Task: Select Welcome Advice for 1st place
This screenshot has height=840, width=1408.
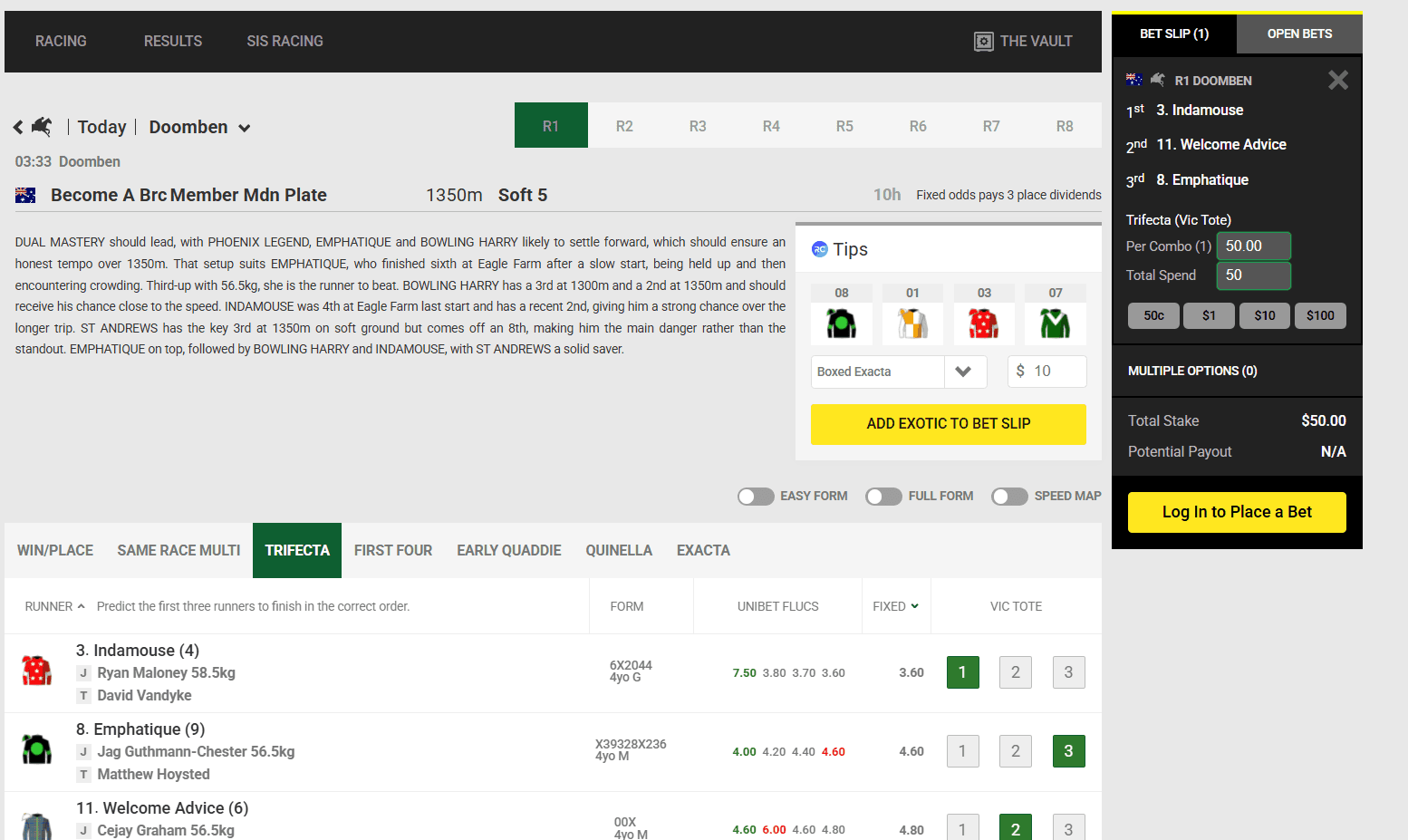Action: pyautogui.click(x=962, y=828)
